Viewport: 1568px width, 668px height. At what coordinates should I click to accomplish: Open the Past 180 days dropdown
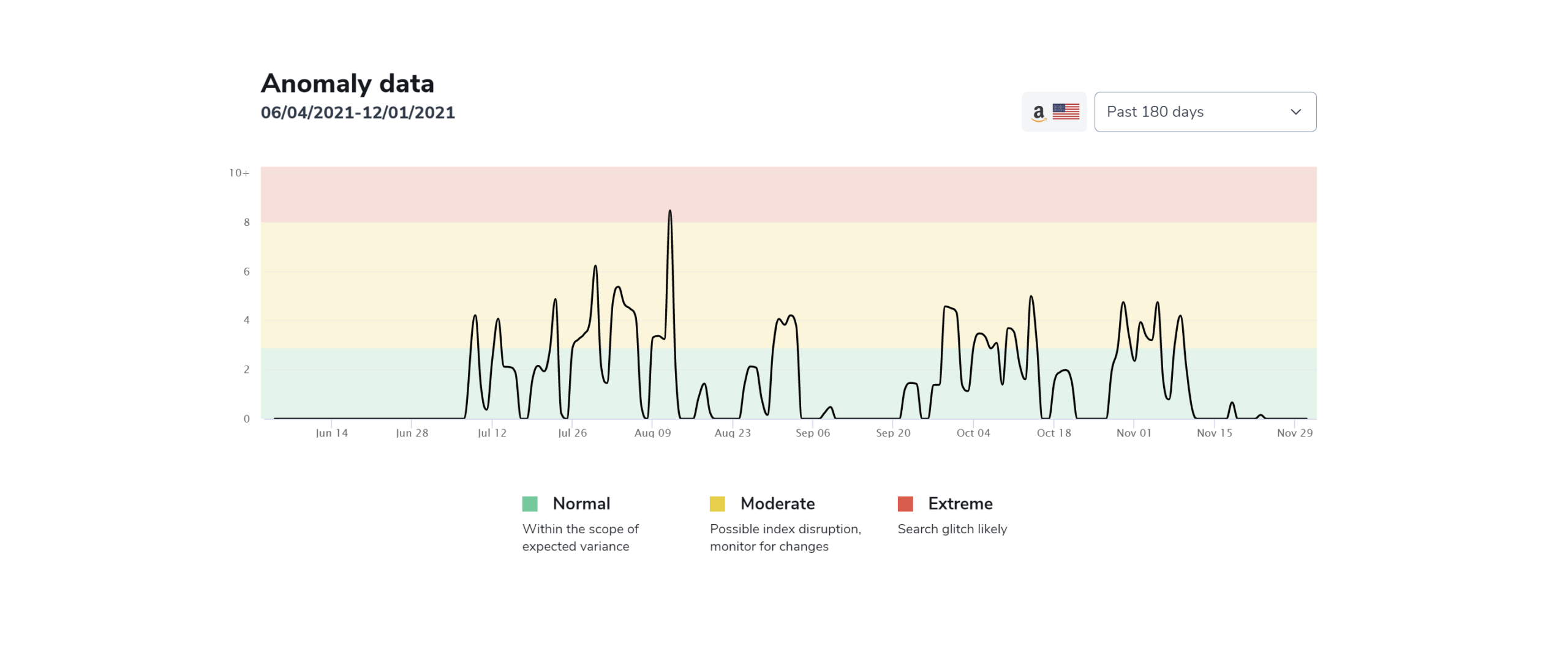coord(1204,111)
